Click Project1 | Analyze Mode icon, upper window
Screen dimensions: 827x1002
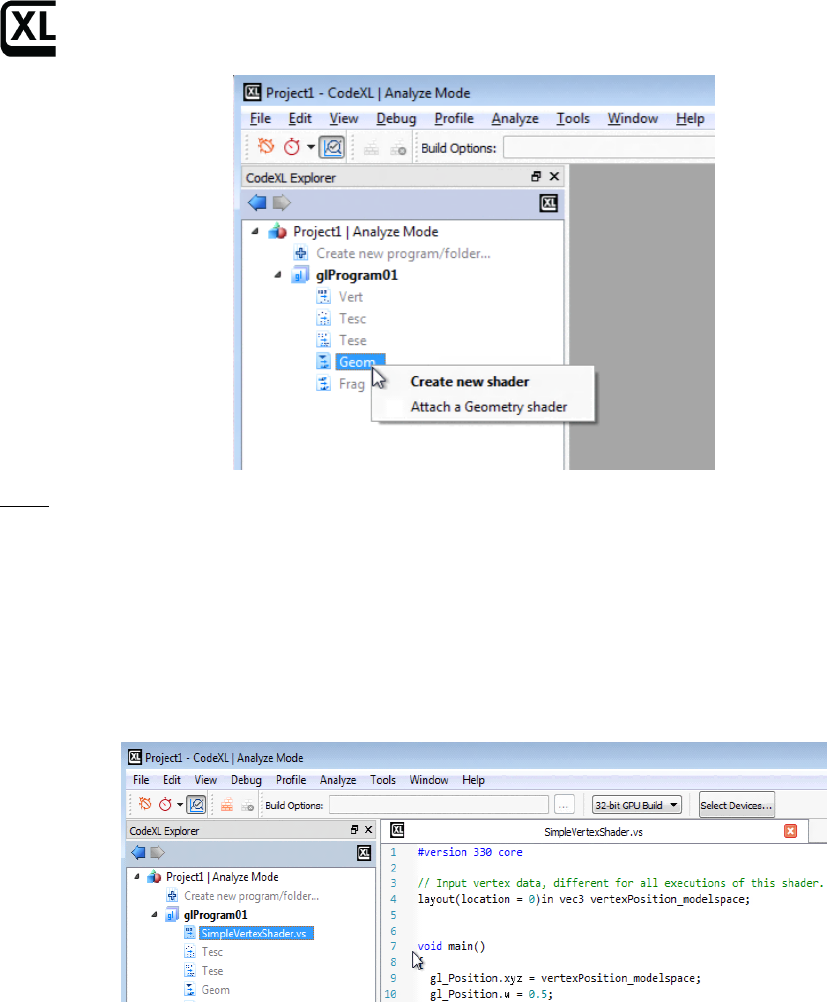(277, 231)
